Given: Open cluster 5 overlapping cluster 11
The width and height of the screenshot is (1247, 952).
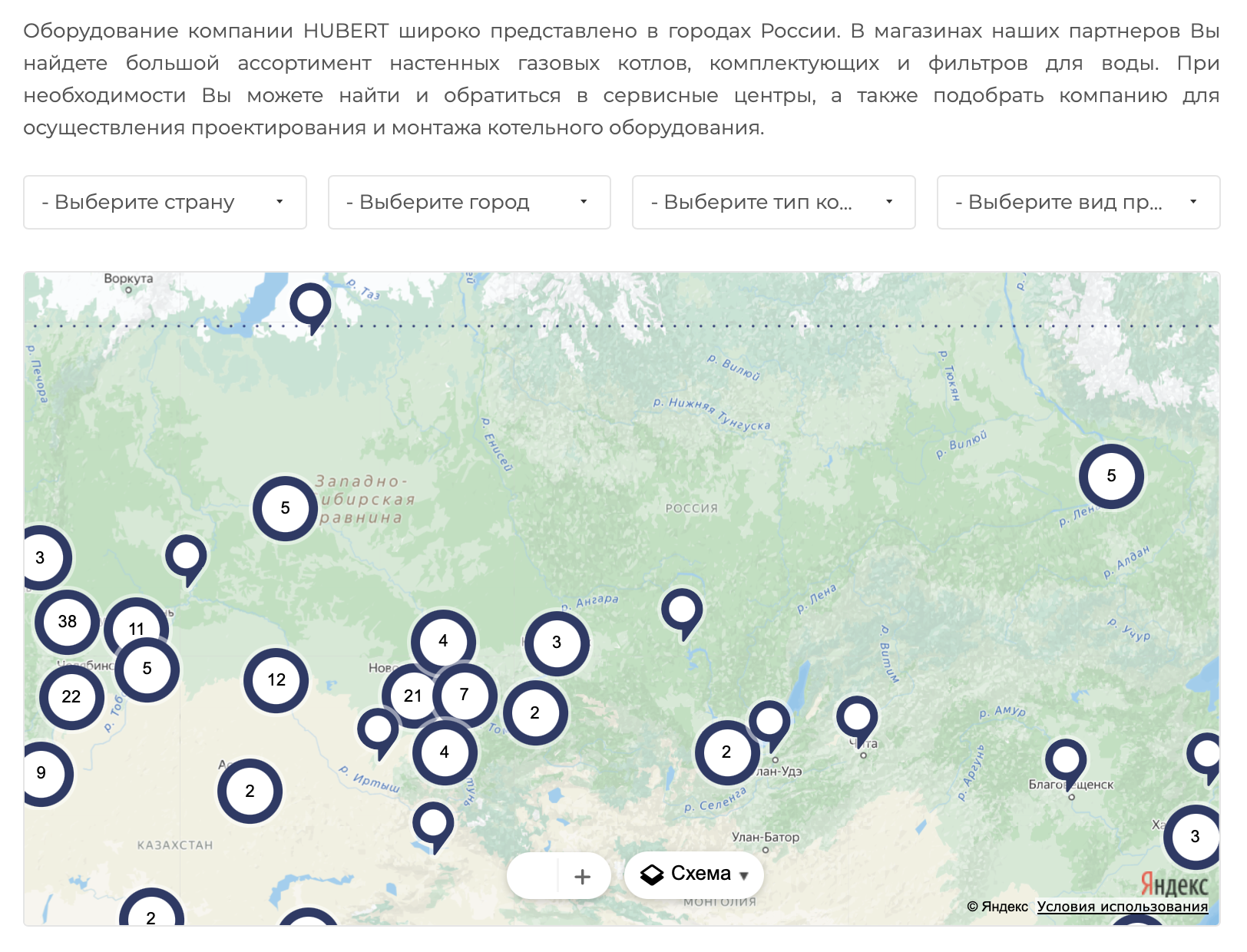Looking at the screenshot, I should [147, 669].
